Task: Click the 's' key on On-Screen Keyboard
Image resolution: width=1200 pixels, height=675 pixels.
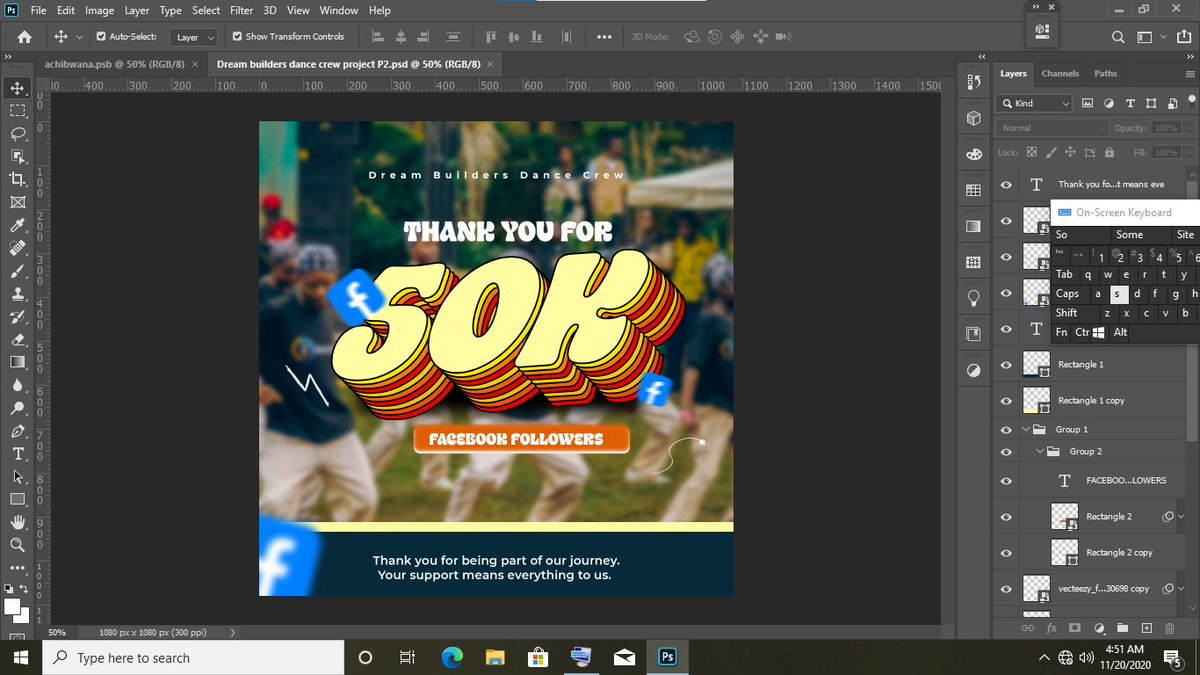Action: [x=1119, y=294]
